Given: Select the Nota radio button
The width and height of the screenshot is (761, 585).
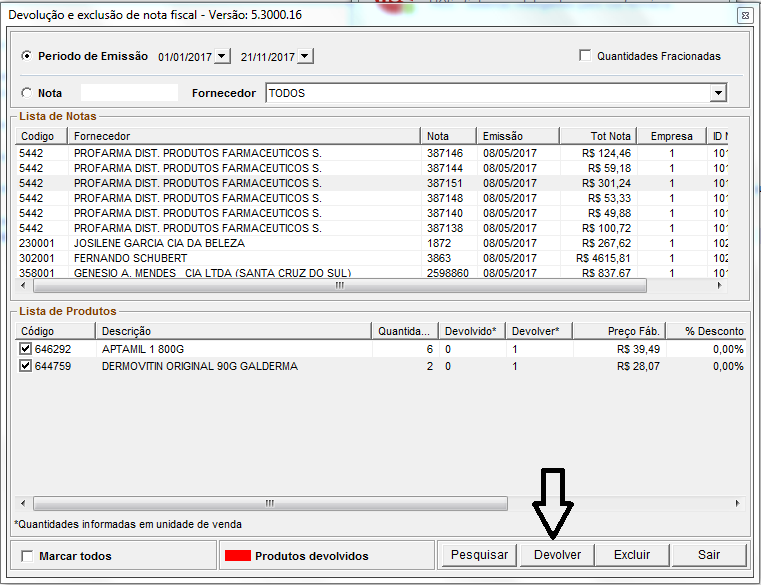Looking at the screenshot, I should click(x=26, y=93).
